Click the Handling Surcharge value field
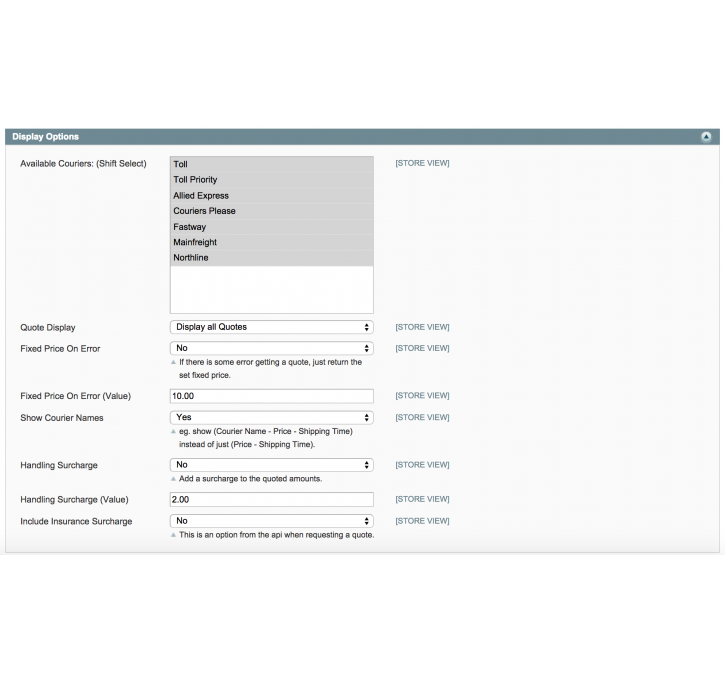The image size is (725, 680). pos(271,499)
